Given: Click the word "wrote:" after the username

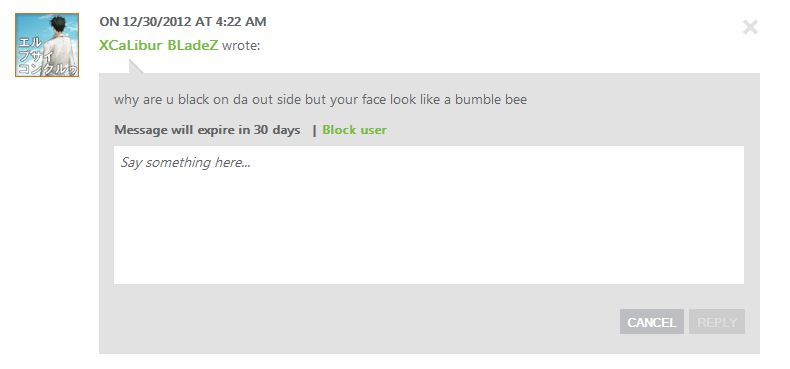Looking at the screenshot, I should 241,45.
